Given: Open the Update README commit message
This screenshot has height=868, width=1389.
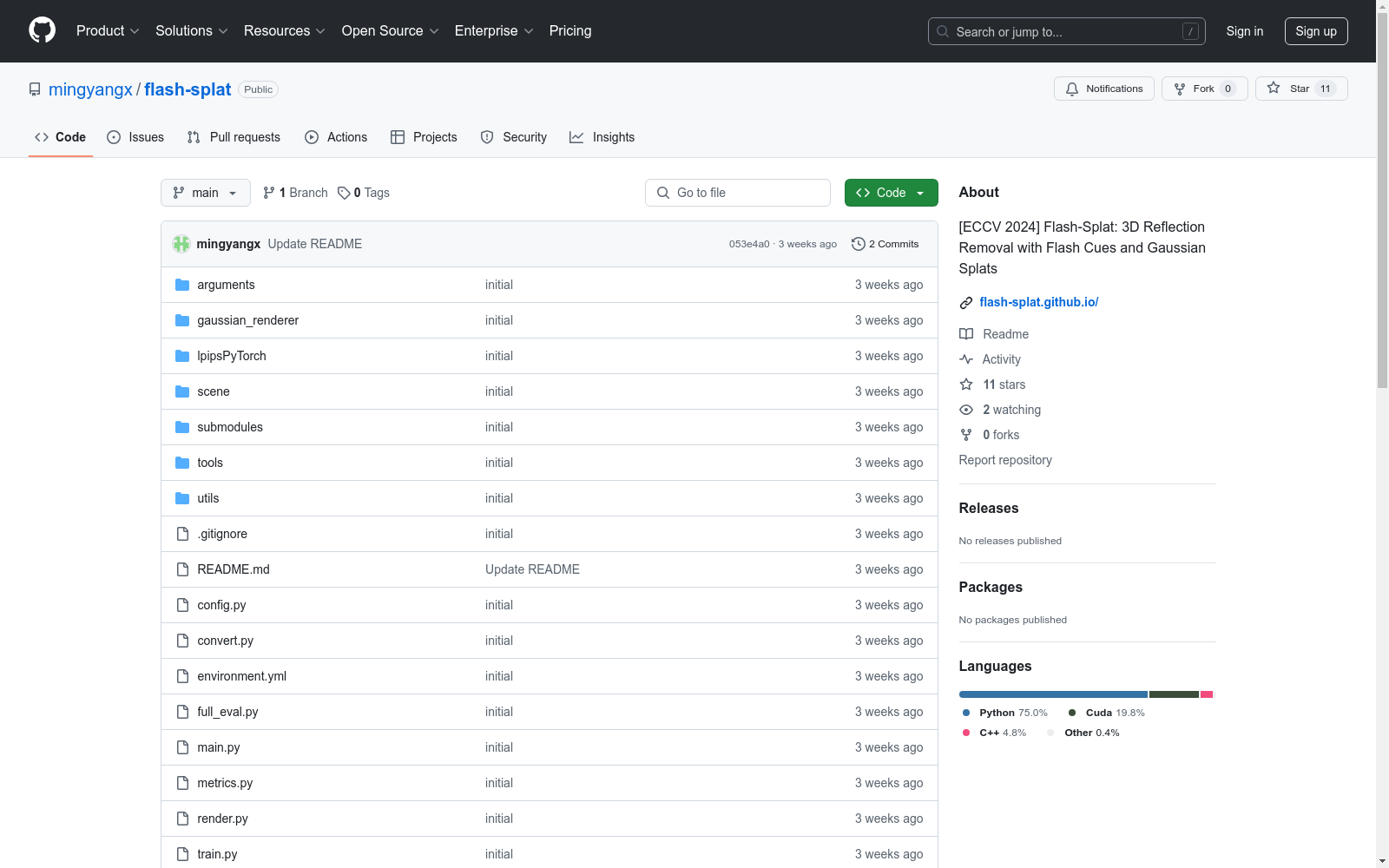Looking at the screenshot, I should click(314, 244).
